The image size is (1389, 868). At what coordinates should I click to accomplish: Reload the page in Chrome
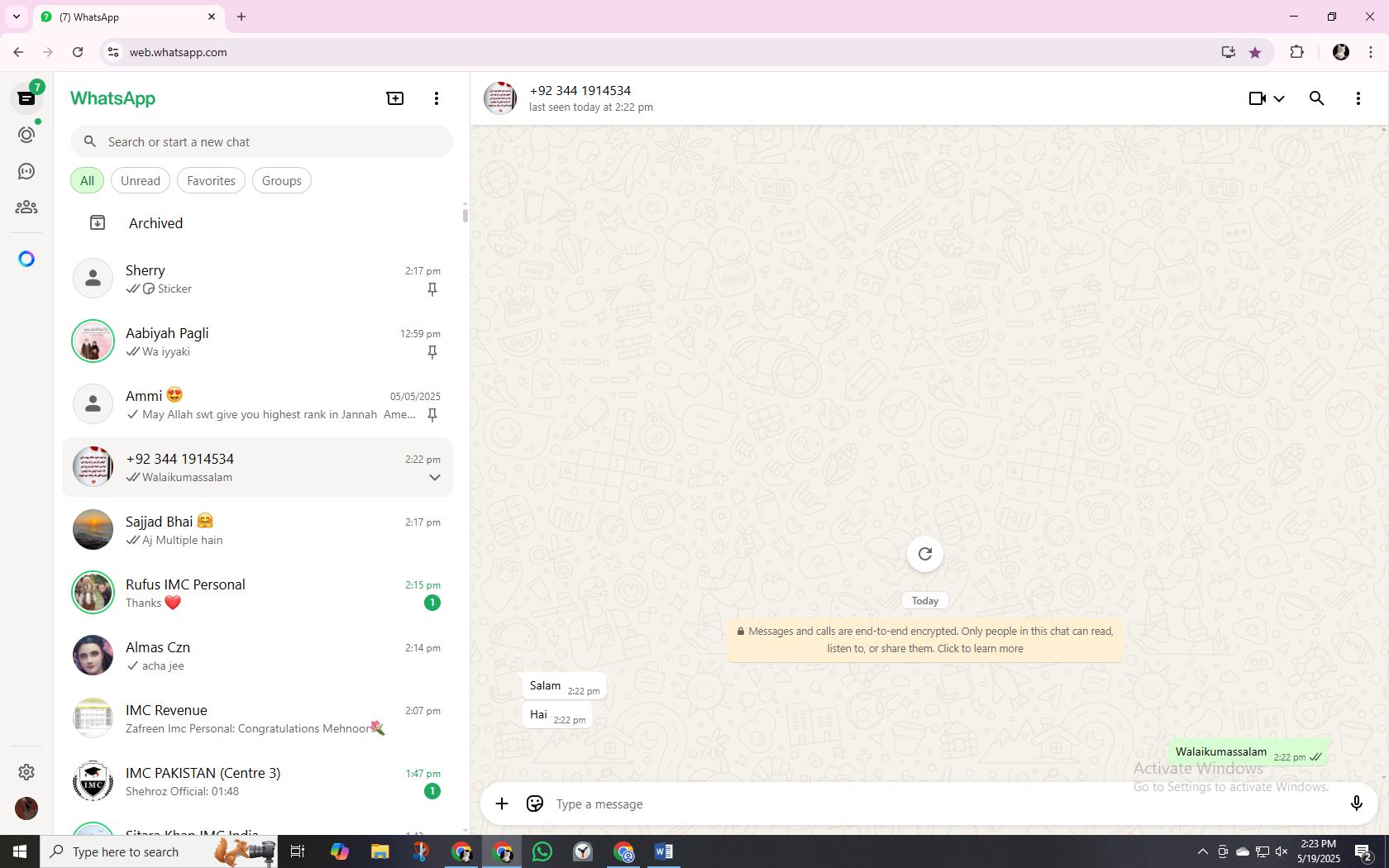(x=78, y=52)
